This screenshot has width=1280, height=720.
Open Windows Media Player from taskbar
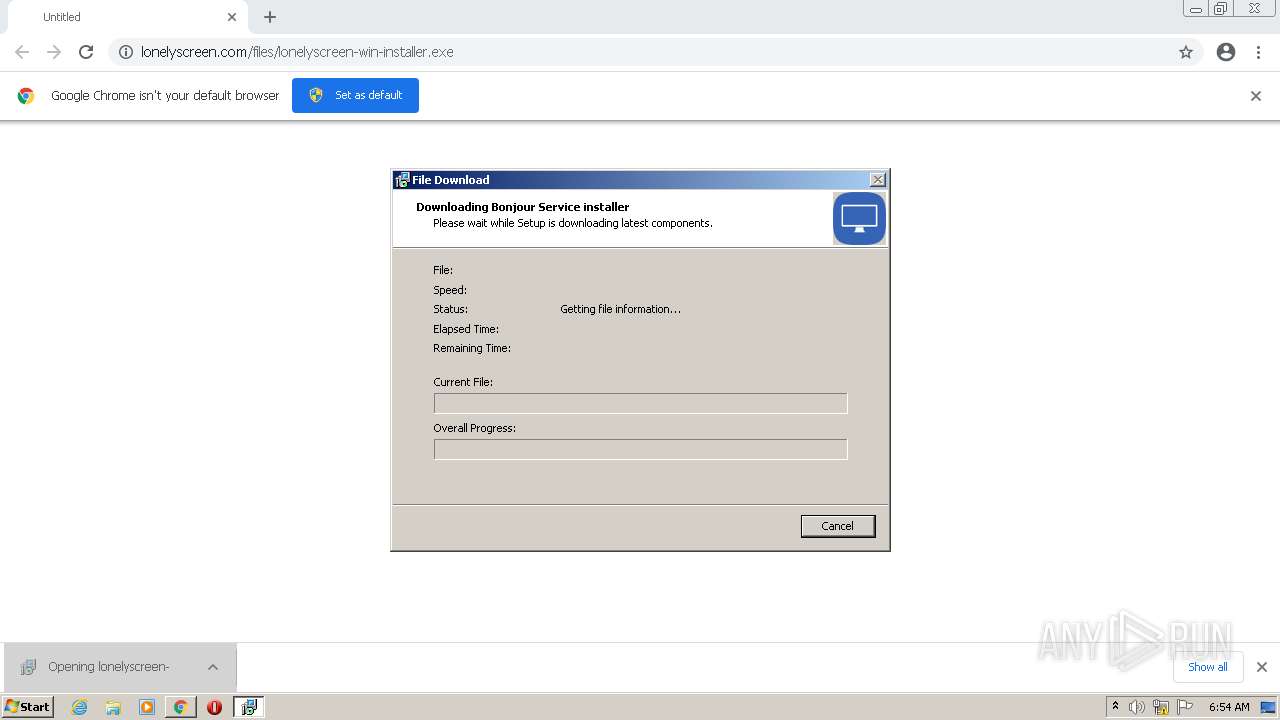(x=147, y=707)
